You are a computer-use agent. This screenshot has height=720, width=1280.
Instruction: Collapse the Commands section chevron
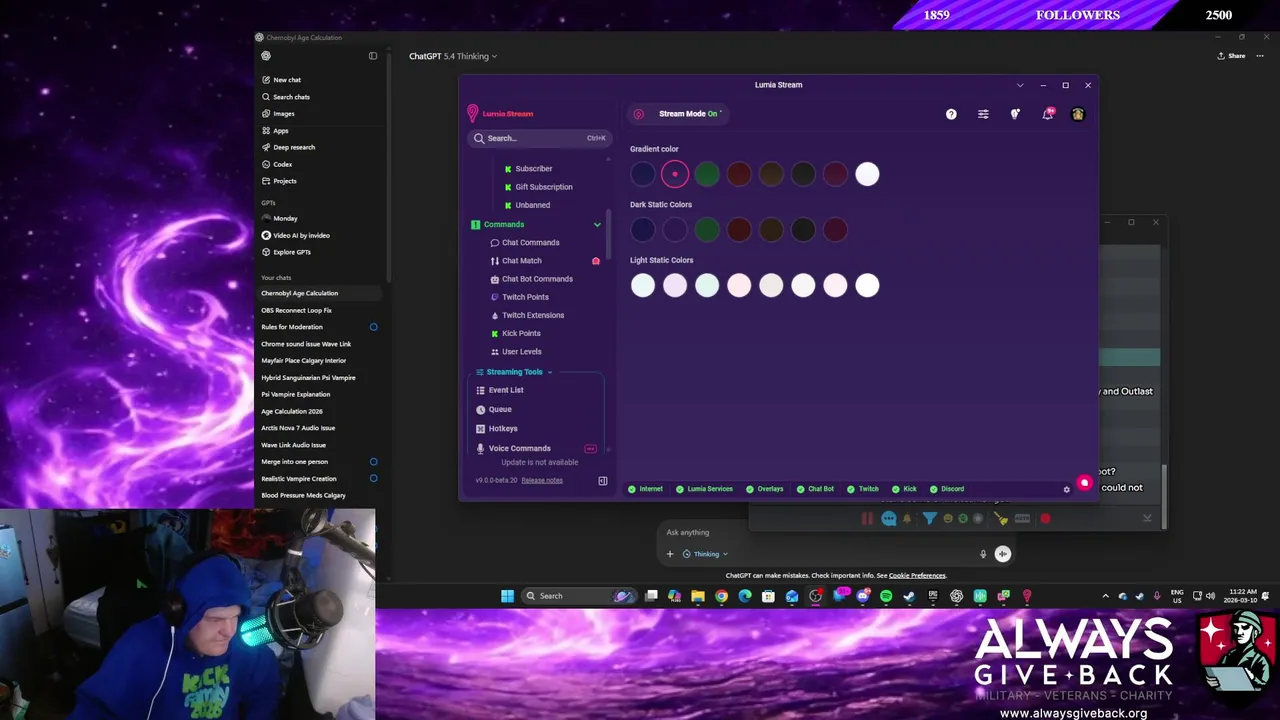click(x=597, y=225)
